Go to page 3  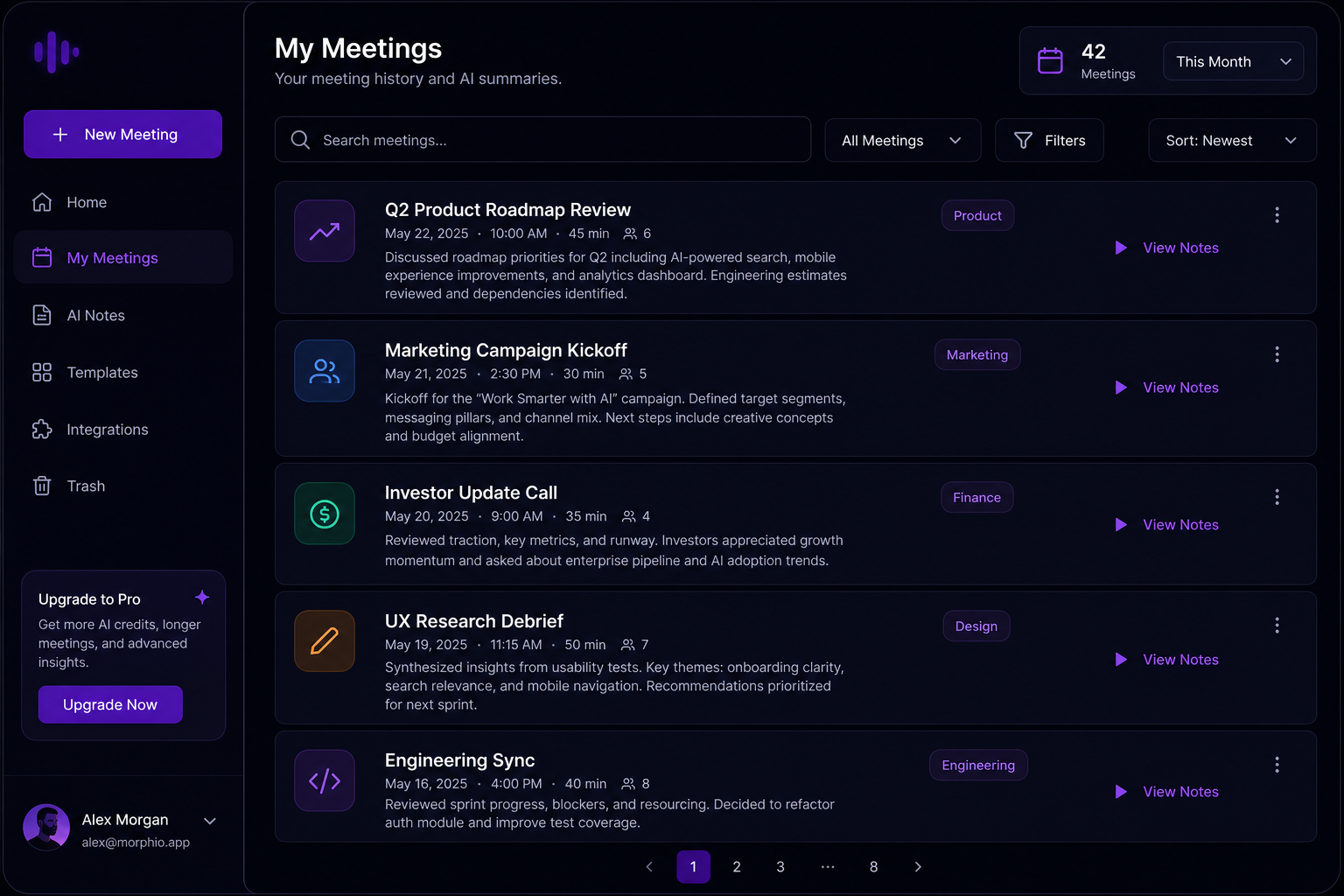(780, 867)
